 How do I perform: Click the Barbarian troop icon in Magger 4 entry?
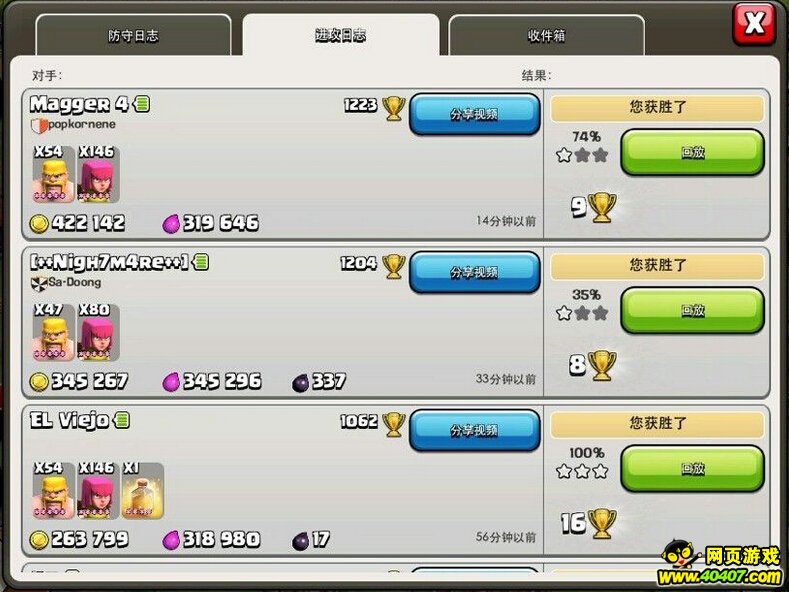(54, 175)
